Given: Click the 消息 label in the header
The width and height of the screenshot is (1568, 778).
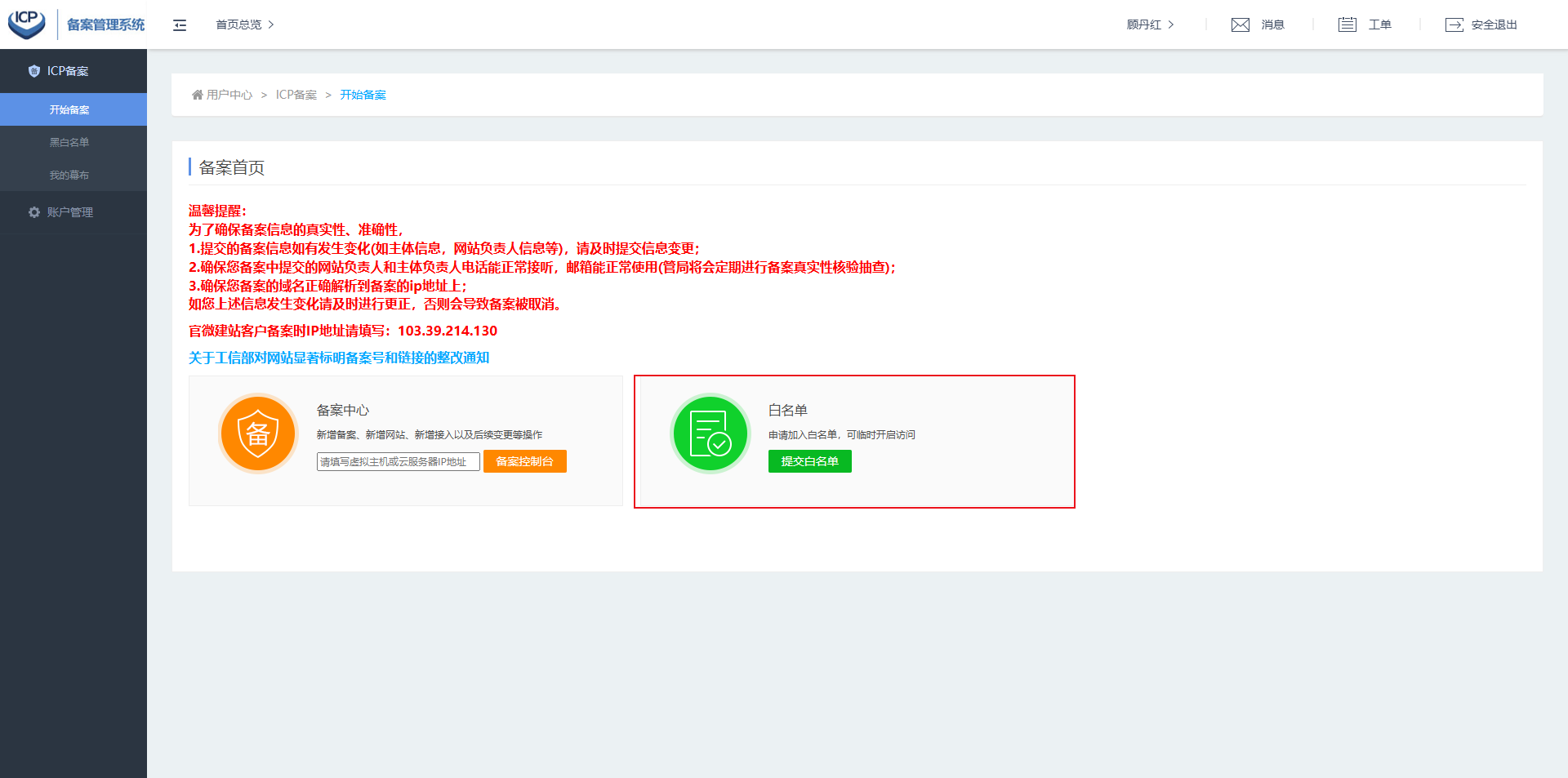Looking at the screenshot, I should click(1272, 24).
